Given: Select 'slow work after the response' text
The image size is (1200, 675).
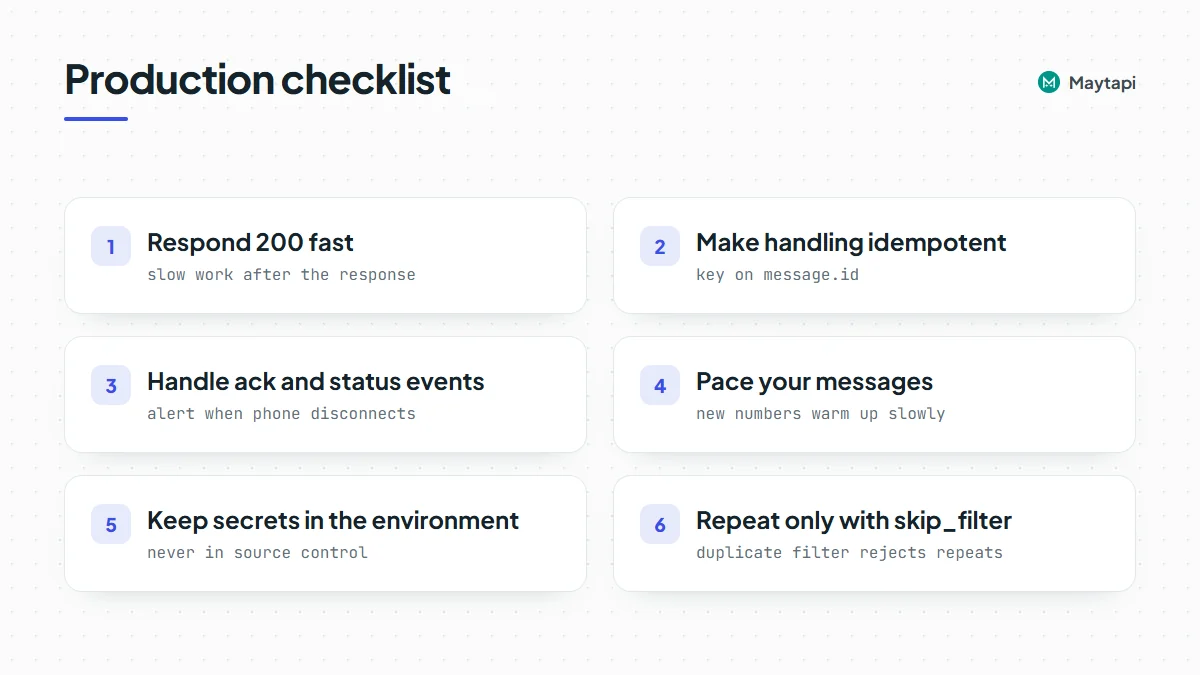Looking at the screenshot, I should pyautogui.click(x=281, y=274).
